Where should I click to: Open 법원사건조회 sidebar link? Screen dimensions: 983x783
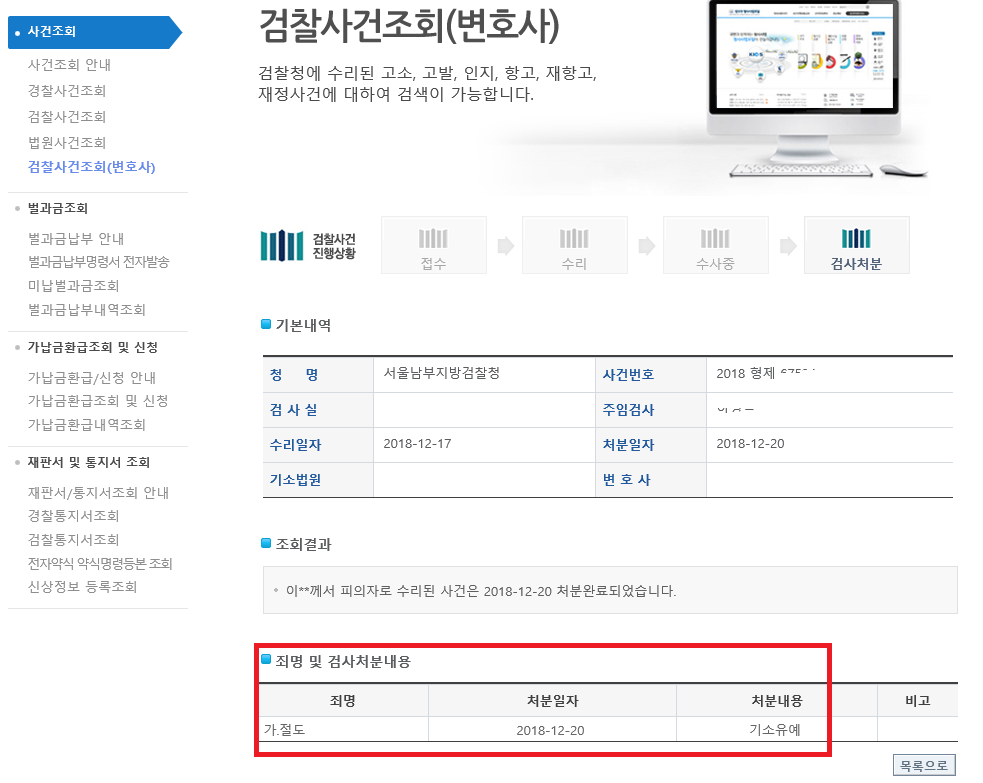67,143
